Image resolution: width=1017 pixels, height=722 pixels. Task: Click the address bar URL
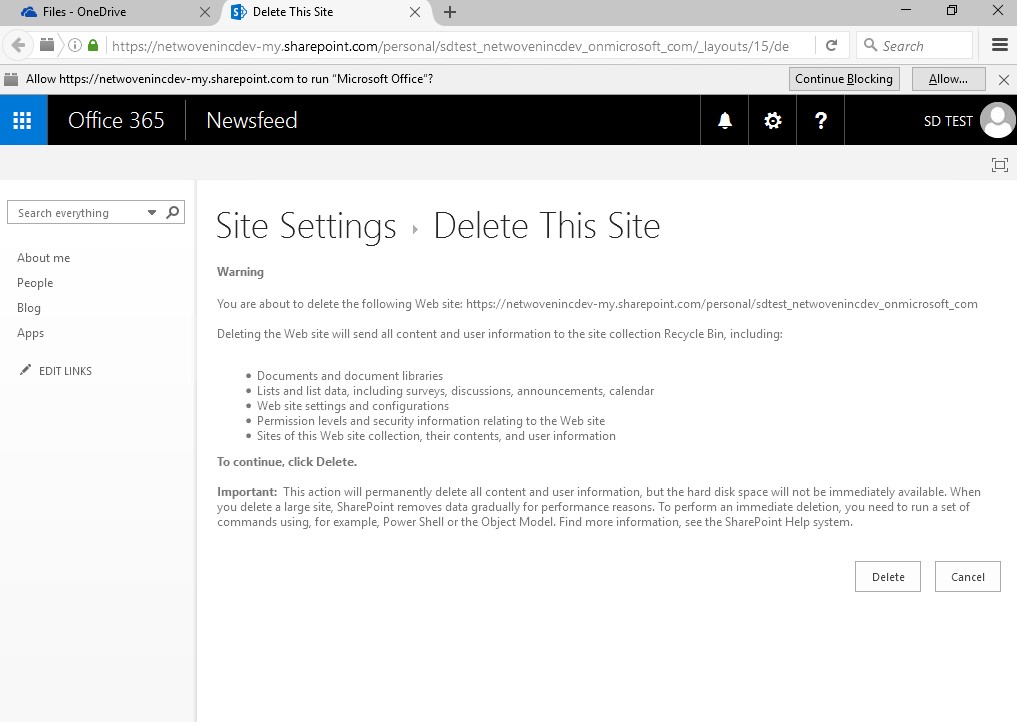[450, 46]
